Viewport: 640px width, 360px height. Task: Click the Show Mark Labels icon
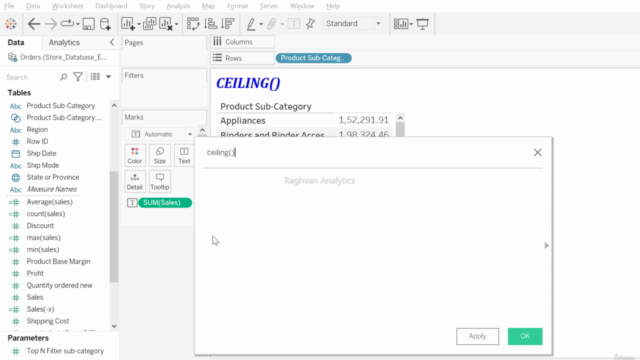[x=293, y=24]
